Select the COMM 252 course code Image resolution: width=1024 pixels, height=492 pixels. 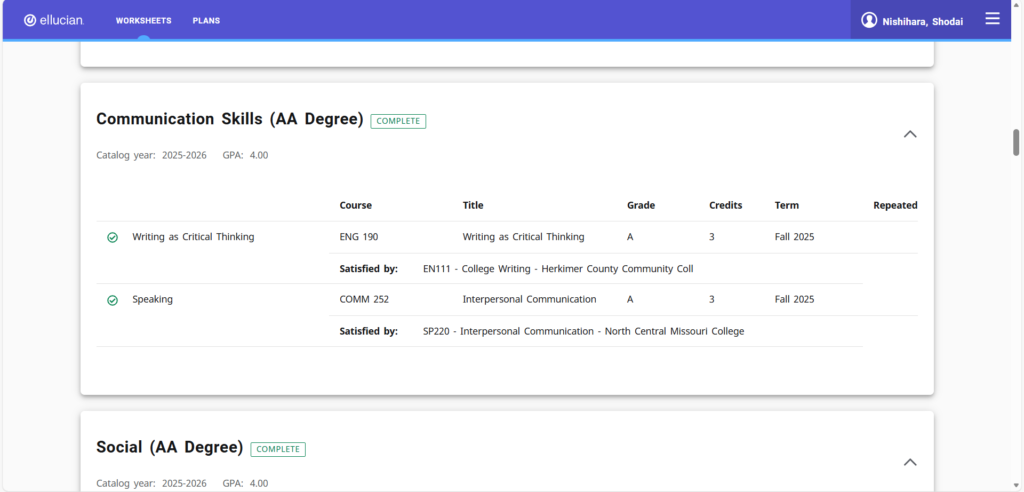click(x=364, y=299)
